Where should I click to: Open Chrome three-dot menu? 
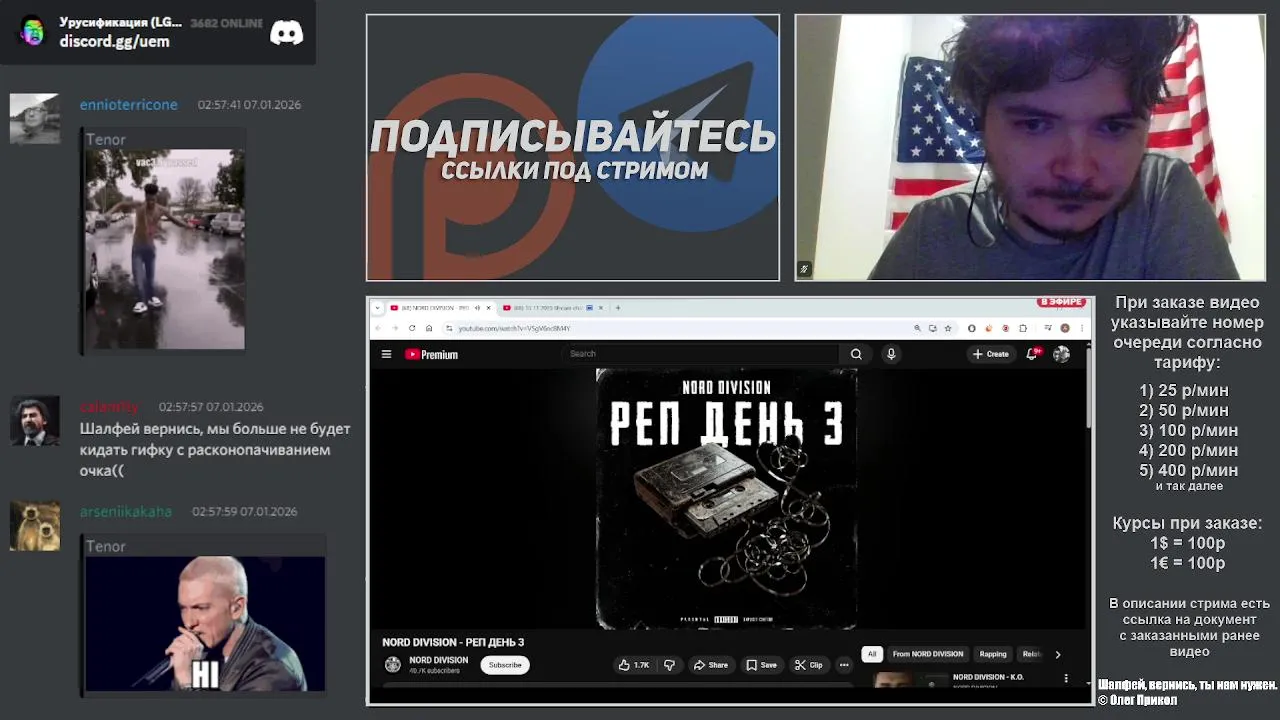point(1082,328)
